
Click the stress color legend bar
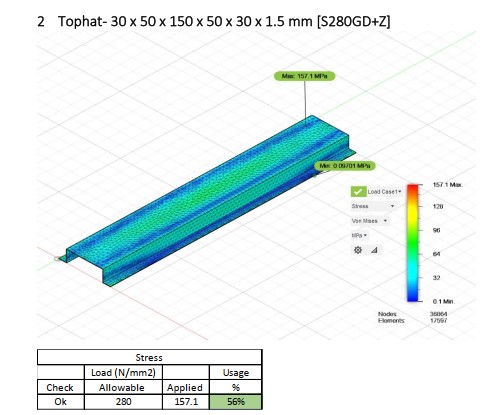coord(413,243)
